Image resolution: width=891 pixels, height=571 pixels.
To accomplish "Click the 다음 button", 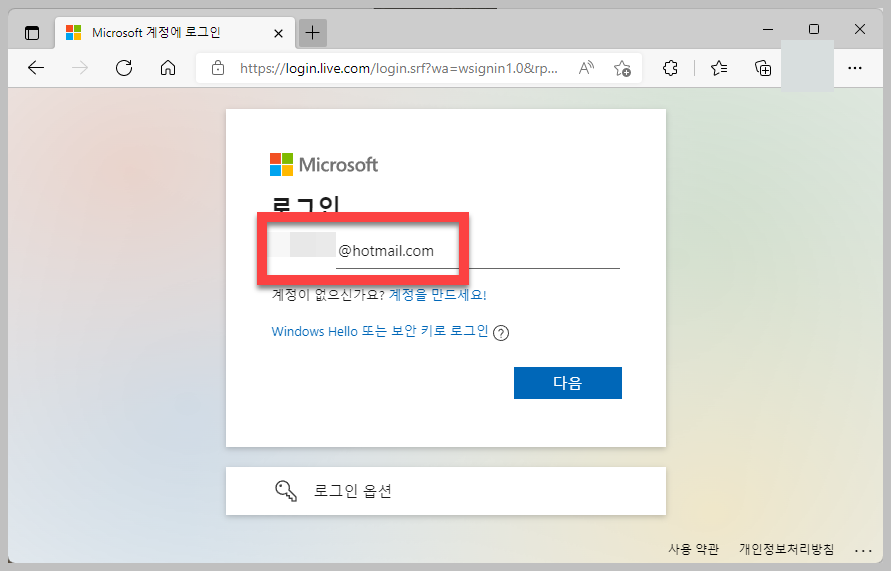I will coord(568,383).
